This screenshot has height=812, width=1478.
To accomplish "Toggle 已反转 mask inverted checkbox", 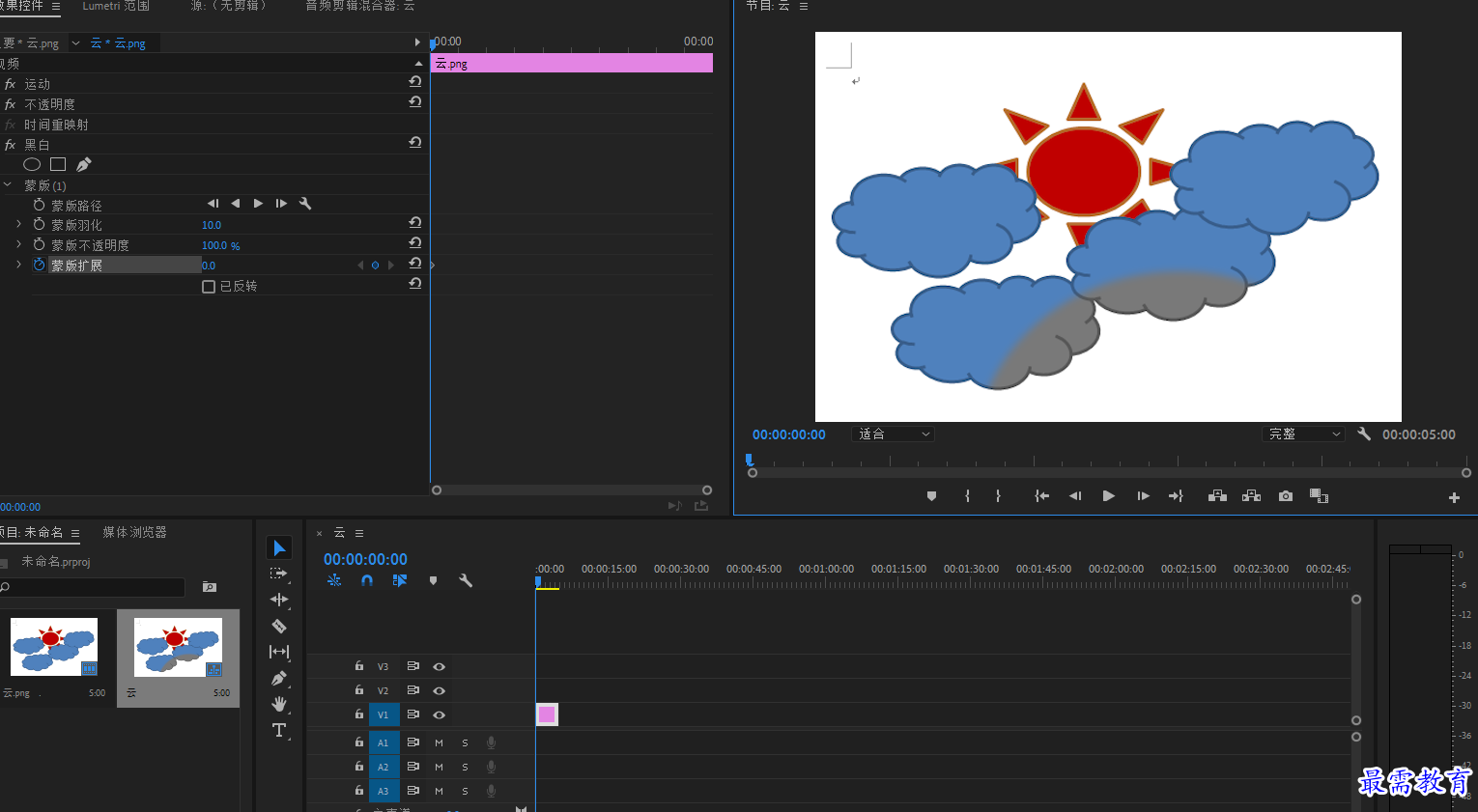I will [208, 287].
